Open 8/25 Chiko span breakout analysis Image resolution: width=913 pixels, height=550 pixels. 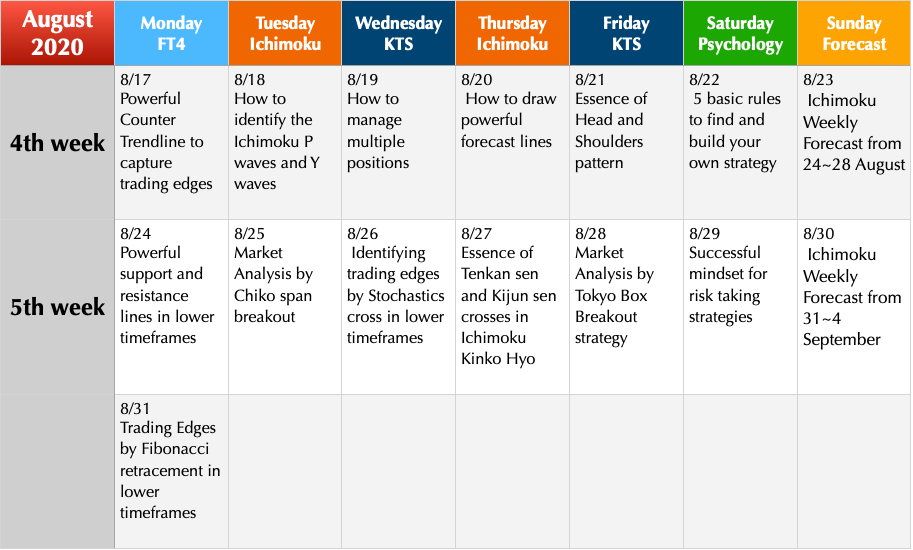[285, 307]
